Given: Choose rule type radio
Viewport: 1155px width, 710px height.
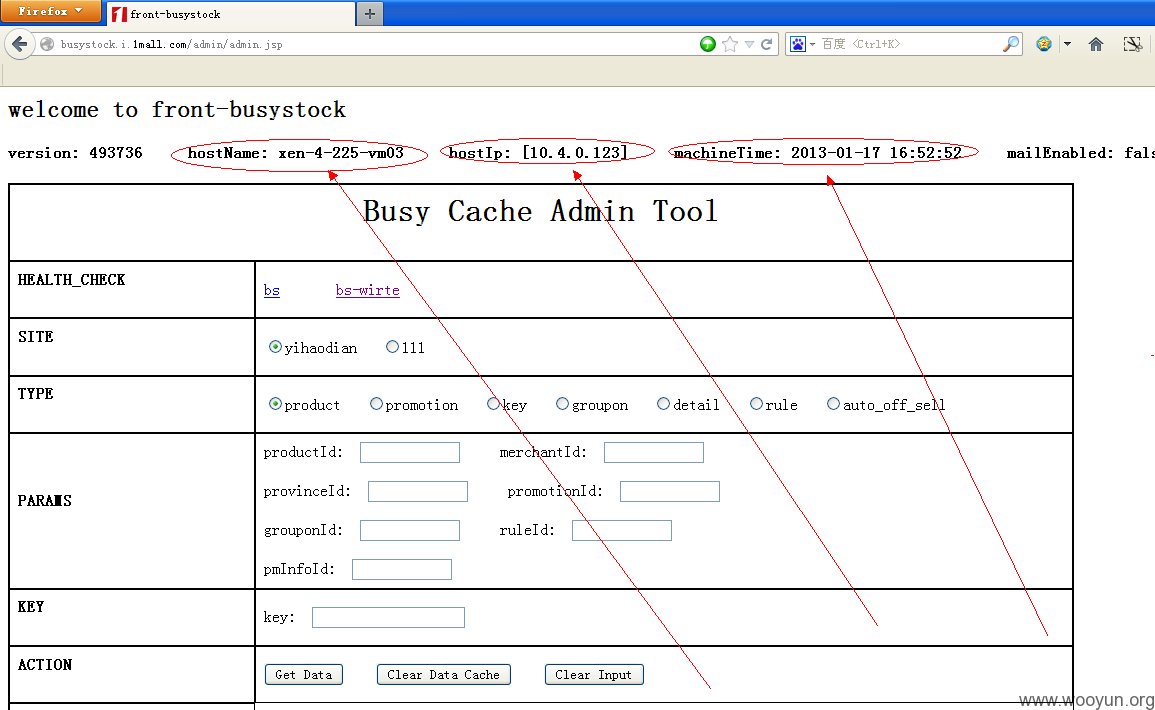Looking at the screenshot, I should pyautogui.click(x=756, y=404).
